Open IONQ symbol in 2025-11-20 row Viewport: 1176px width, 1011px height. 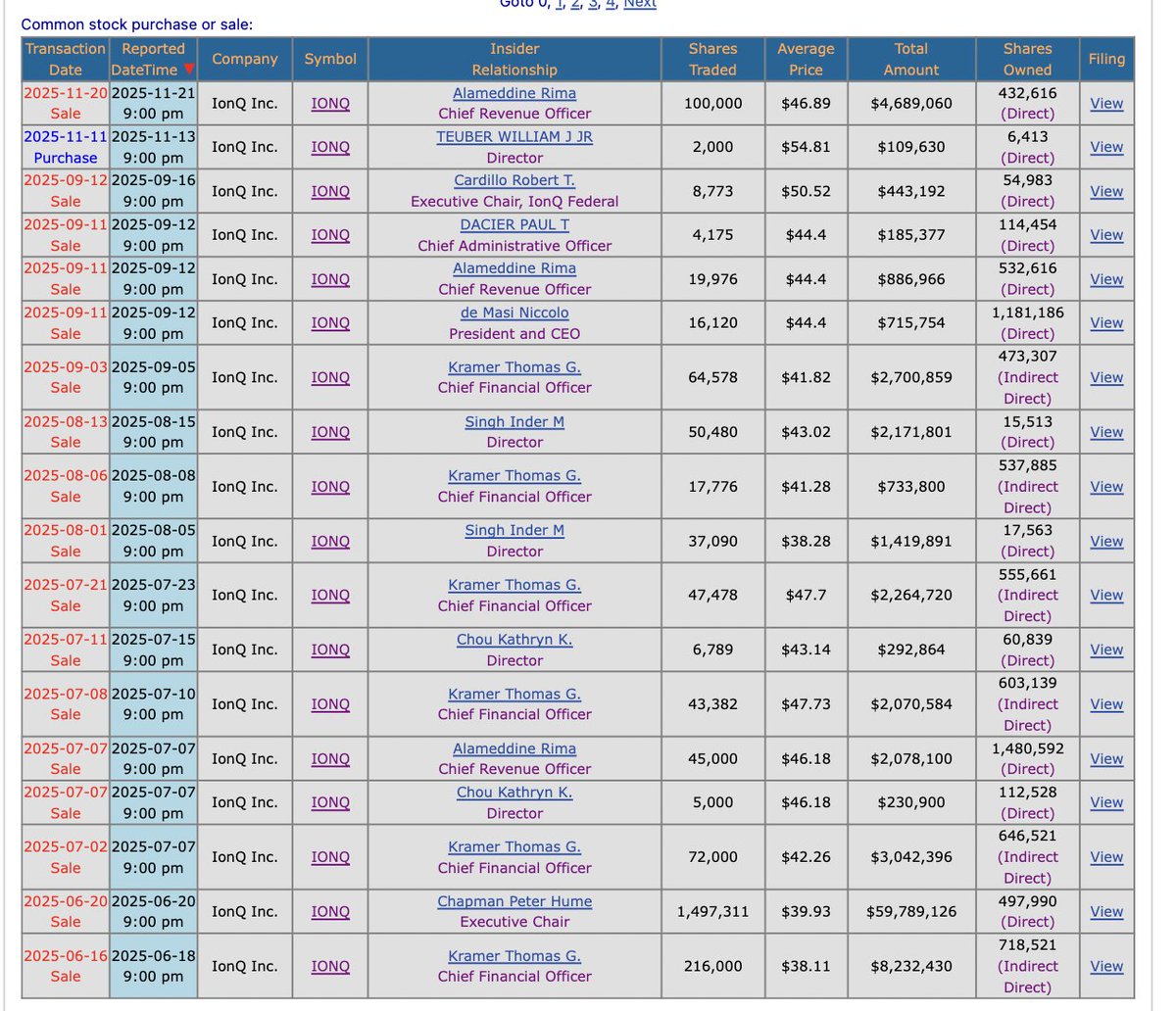(330, 103)
